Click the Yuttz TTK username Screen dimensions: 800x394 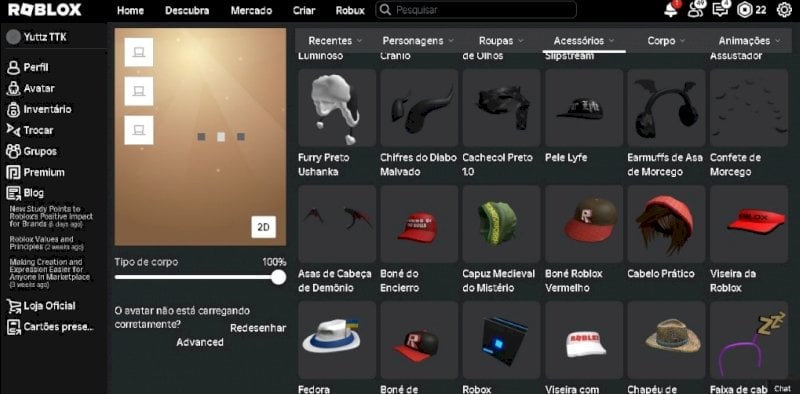click(45, 37)
